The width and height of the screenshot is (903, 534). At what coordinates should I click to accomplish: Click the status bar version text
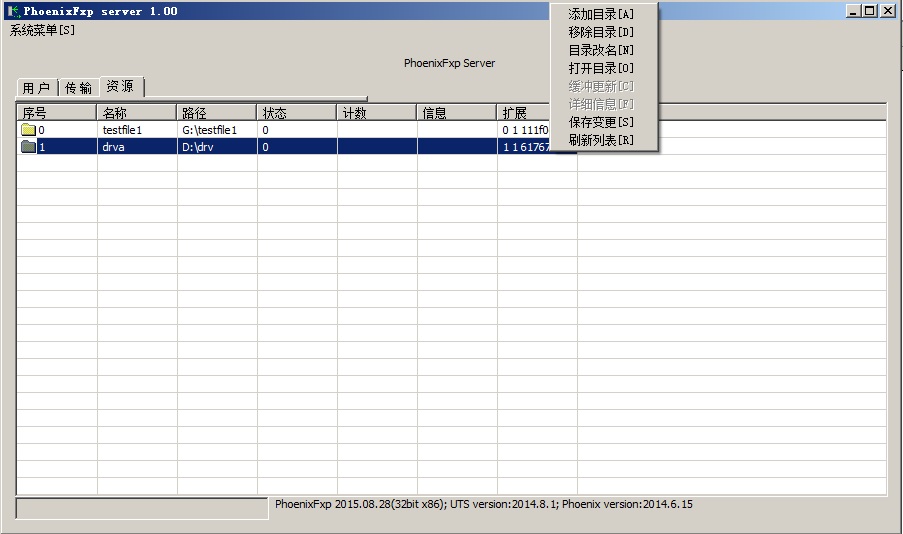(484, 504)
